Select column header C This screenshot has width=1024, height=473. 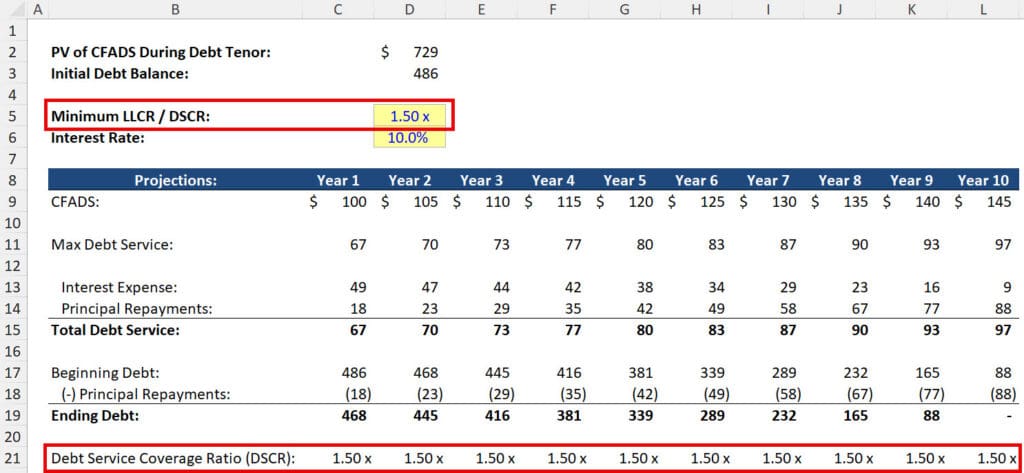(337, 10)
